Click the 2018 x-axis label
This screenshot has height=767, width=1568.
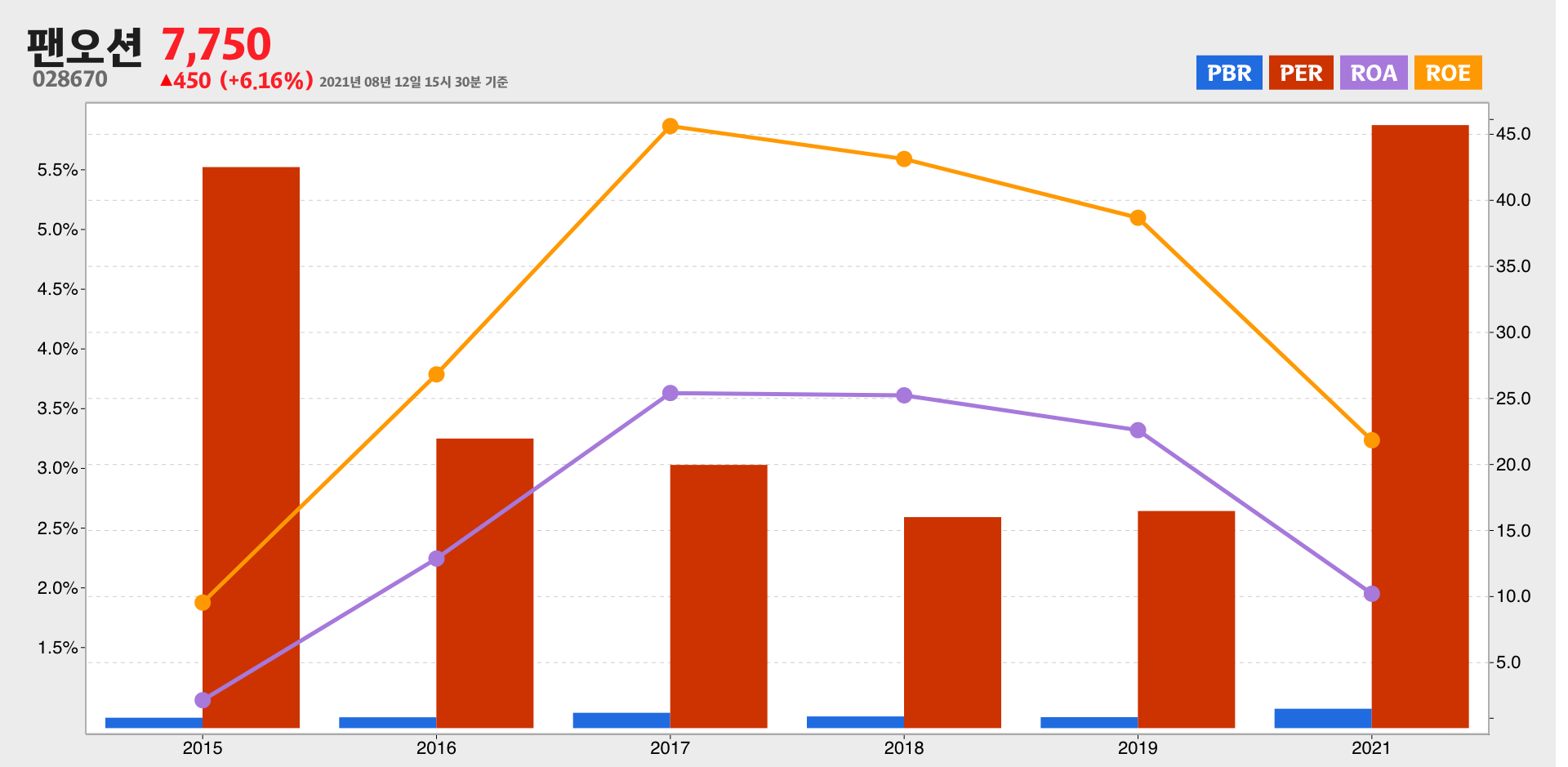(x=904, y=747)
